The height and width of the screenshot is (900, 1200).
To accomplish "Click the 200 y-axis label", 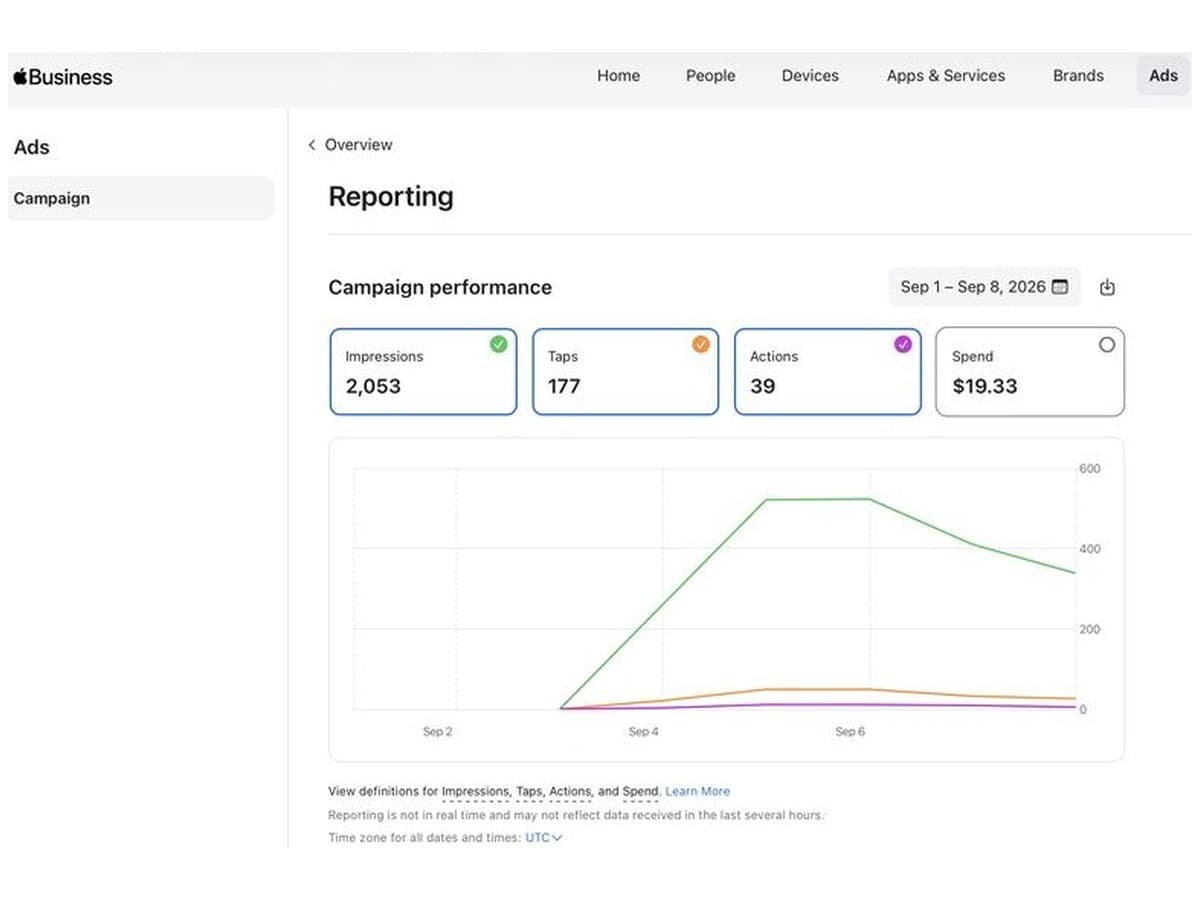I will [1089, 629].
